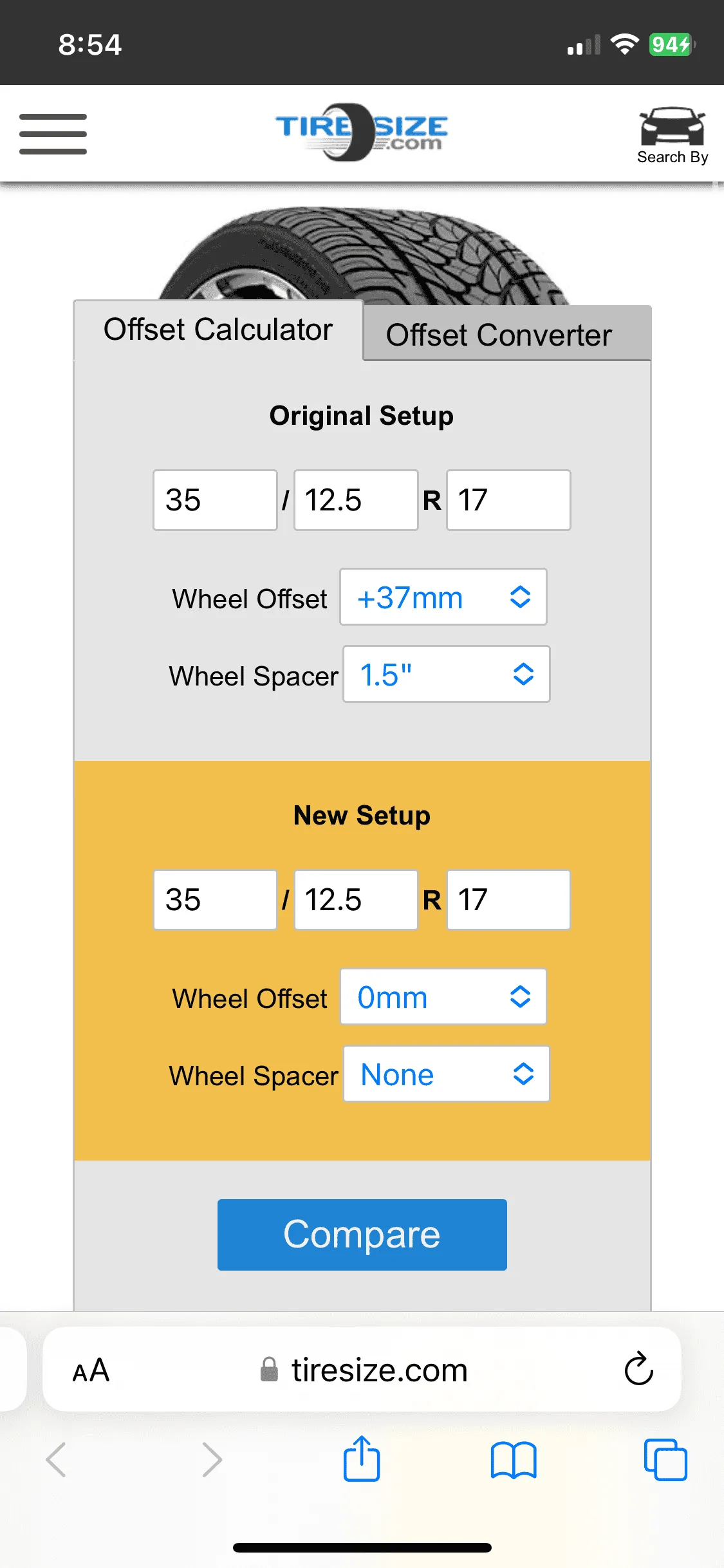Open New Setup Wheel Offset dropdown

coord(443,997)
